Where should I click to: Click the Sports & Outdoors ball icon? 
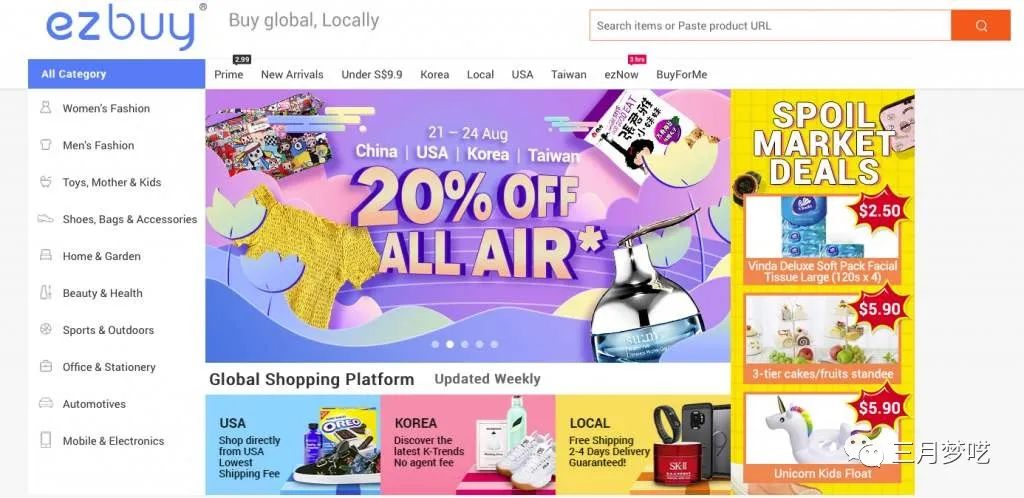pos(45,330)
